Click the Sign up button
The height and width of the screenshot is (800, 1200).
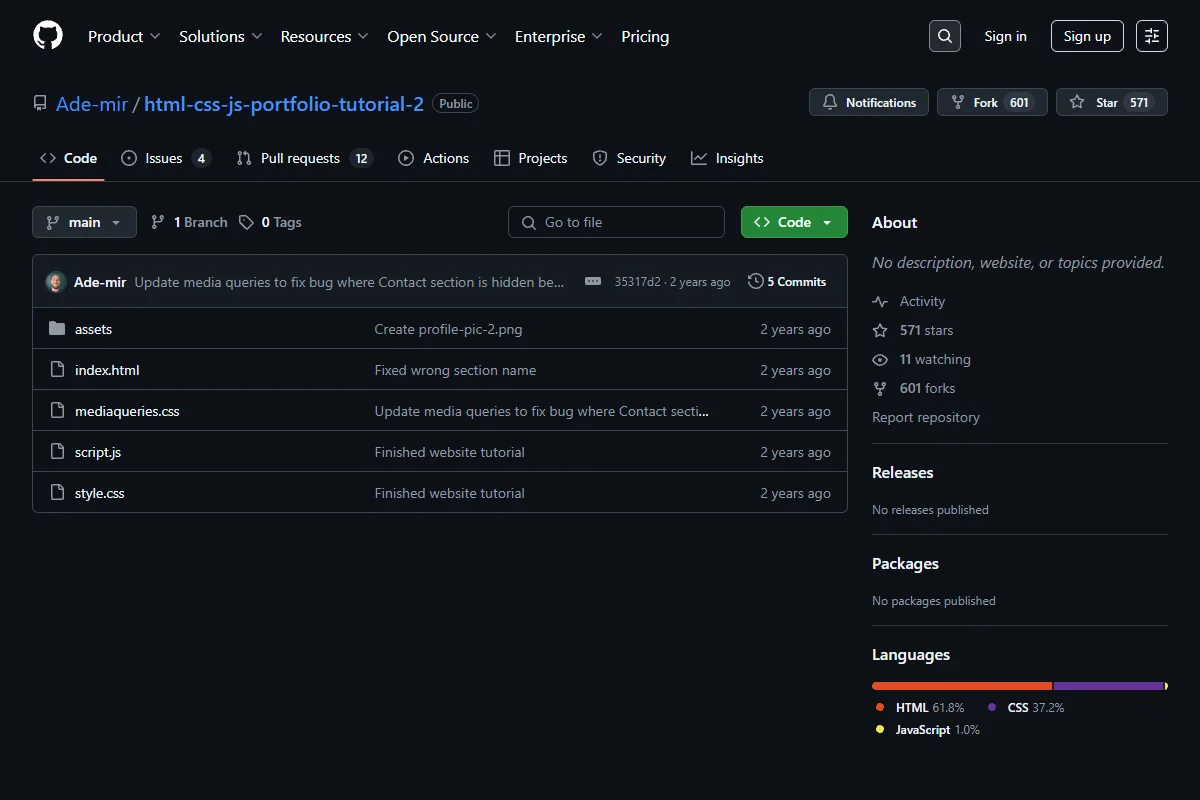(1087, 36)
